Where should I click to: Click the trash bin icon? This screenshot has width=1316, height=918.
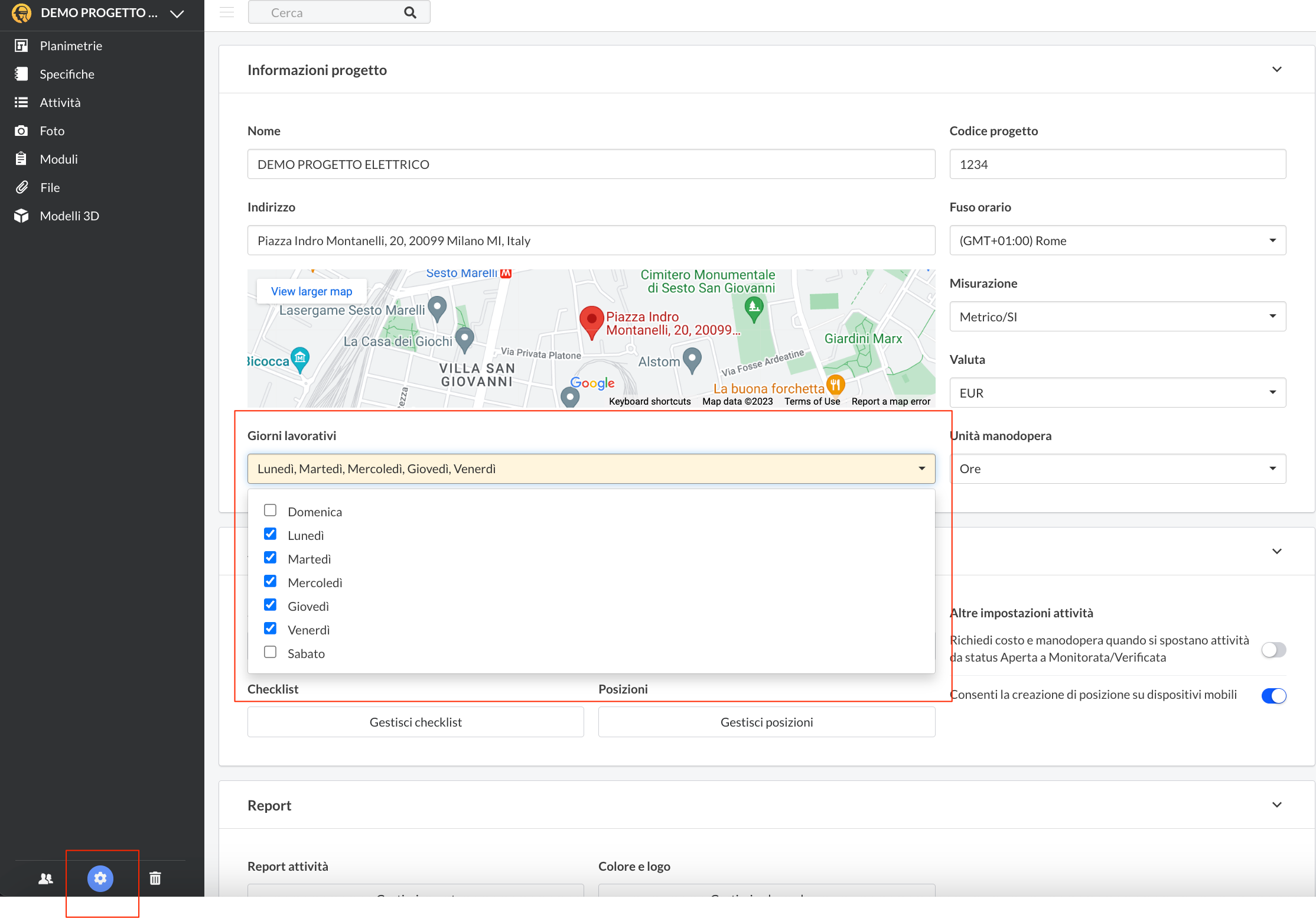(155, 878)
